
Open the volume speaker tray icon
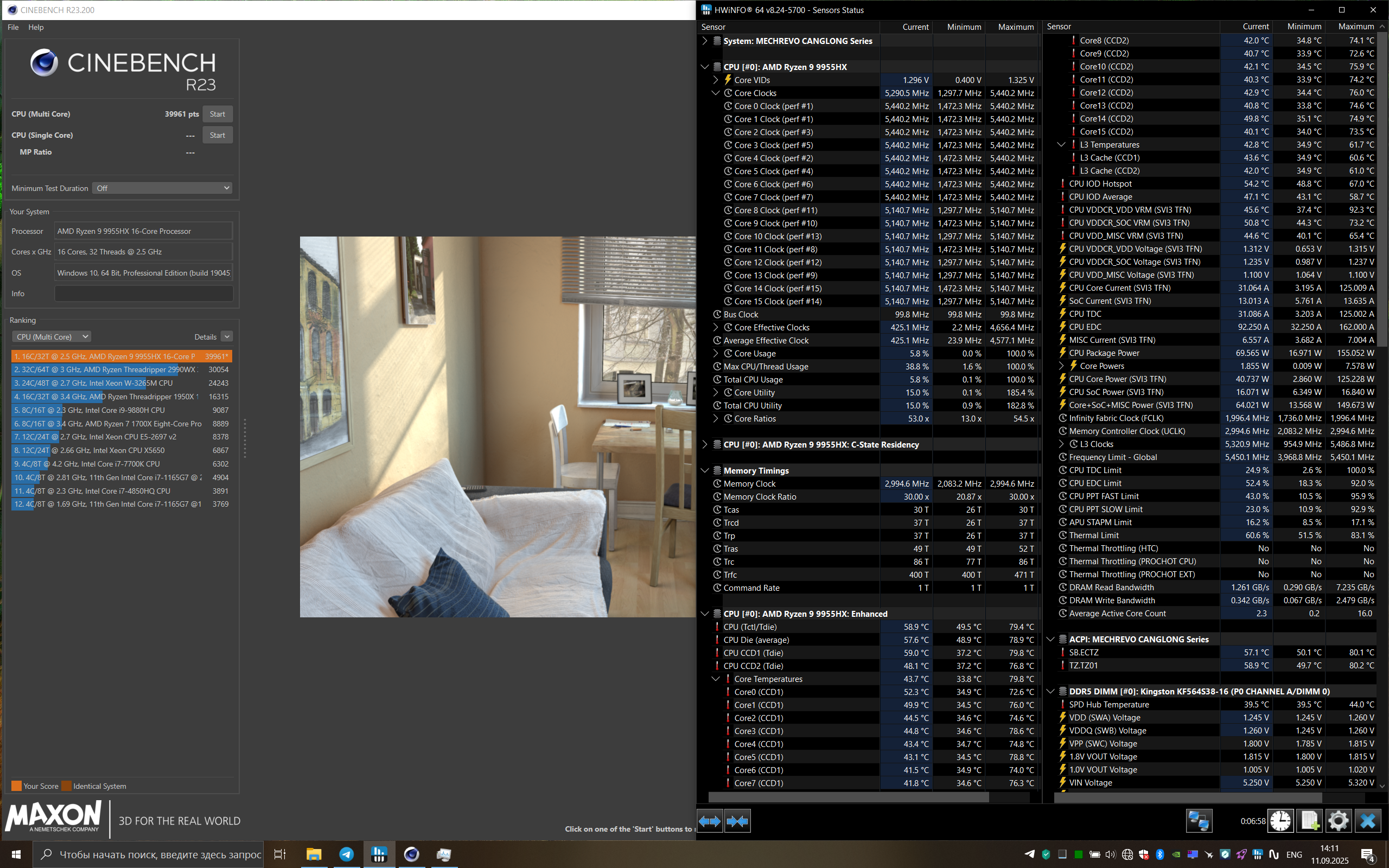(1111, 854)
